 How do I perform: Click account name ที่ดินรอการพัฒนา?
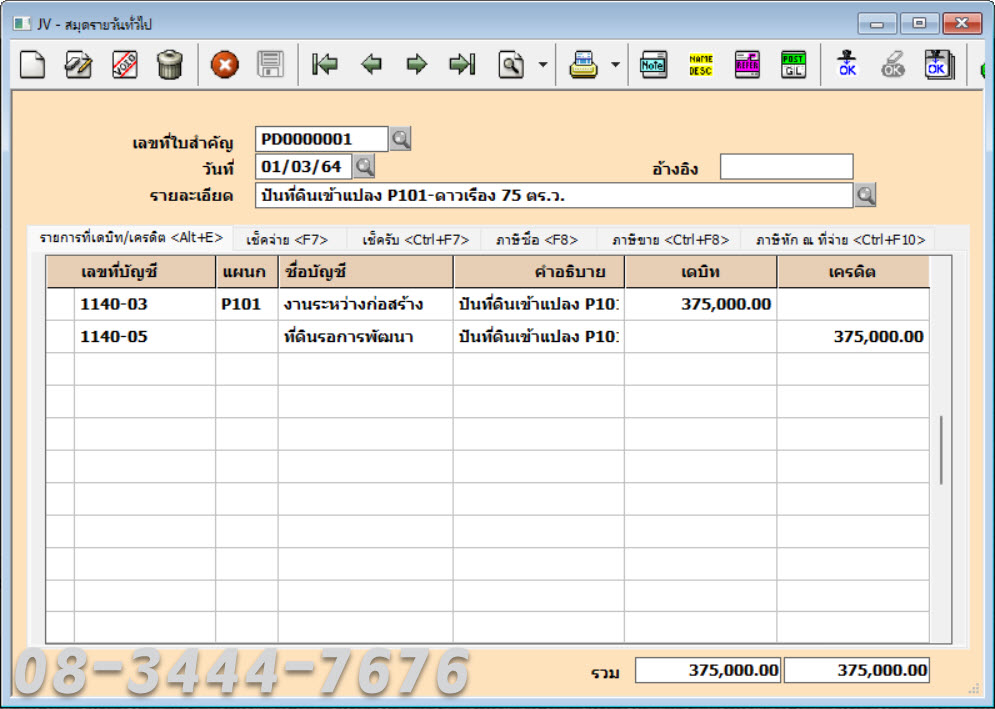pyautogui.click(x=366, y=336)
